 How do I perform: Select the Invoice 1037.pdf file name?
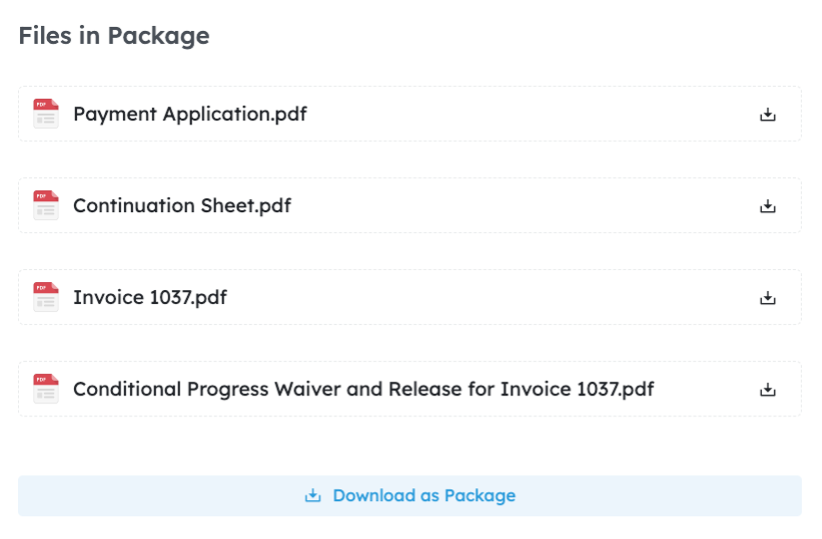[150, 297]
